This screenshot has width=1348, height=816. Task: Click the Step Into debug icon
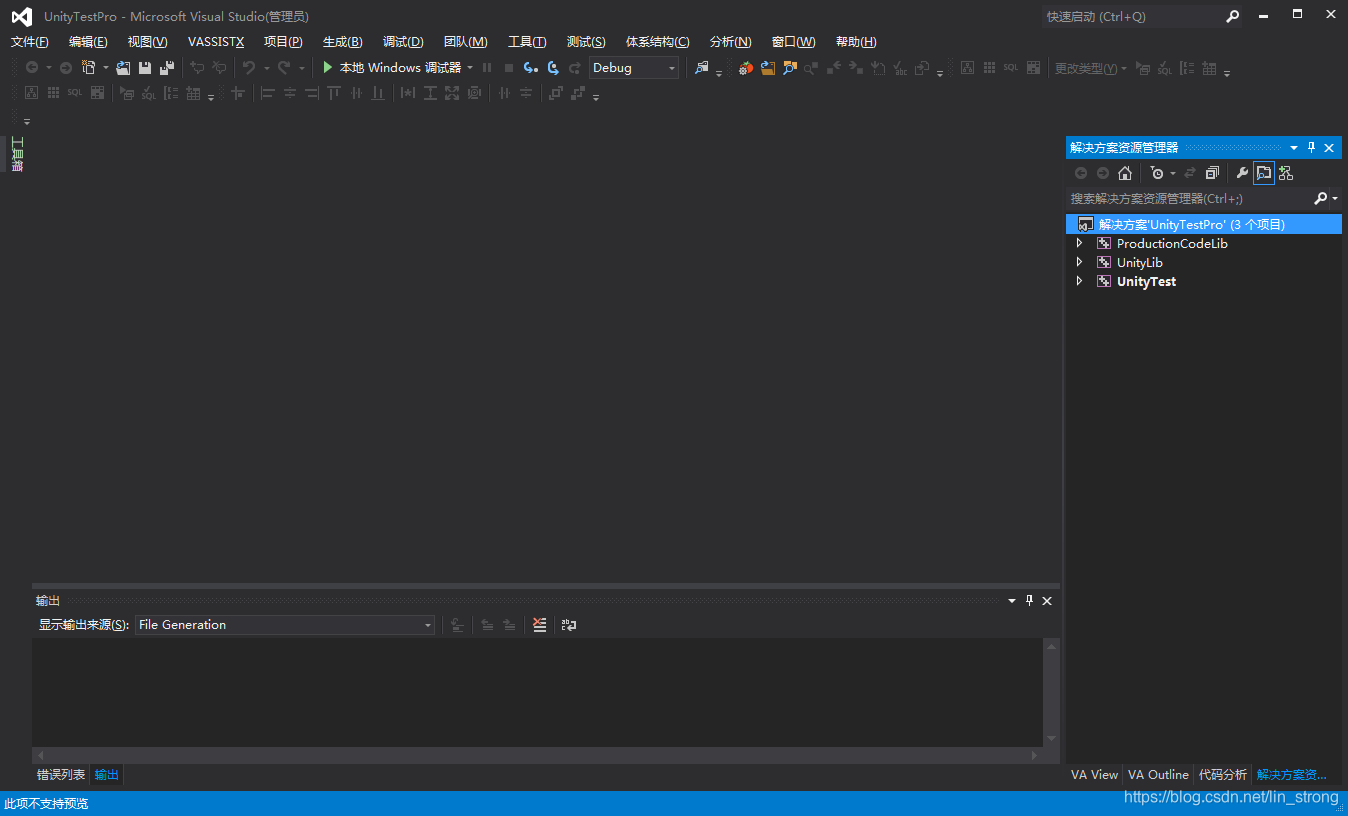pos(531,68)
